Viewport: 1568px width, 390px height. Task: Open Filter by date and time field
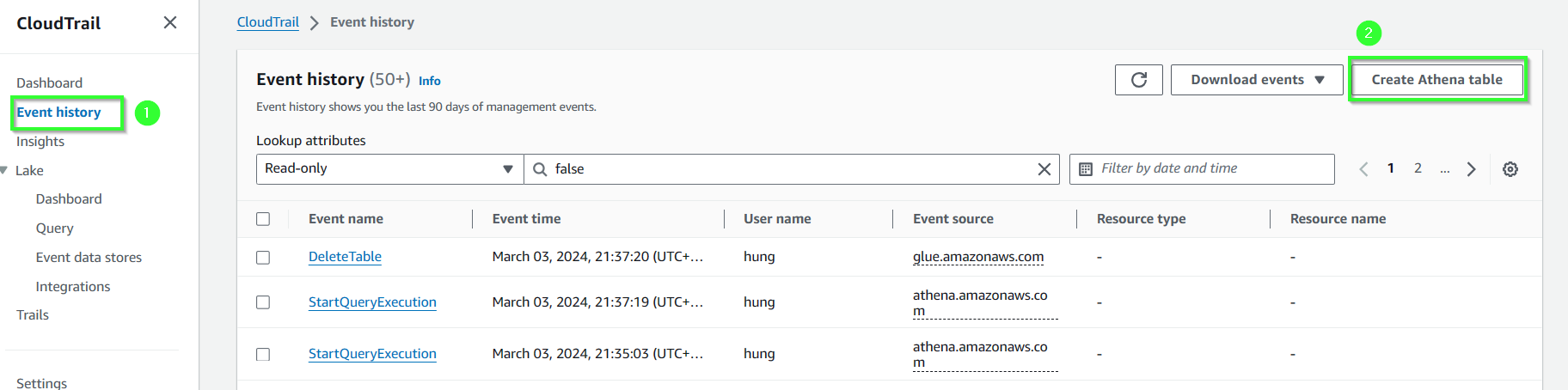1202,169
